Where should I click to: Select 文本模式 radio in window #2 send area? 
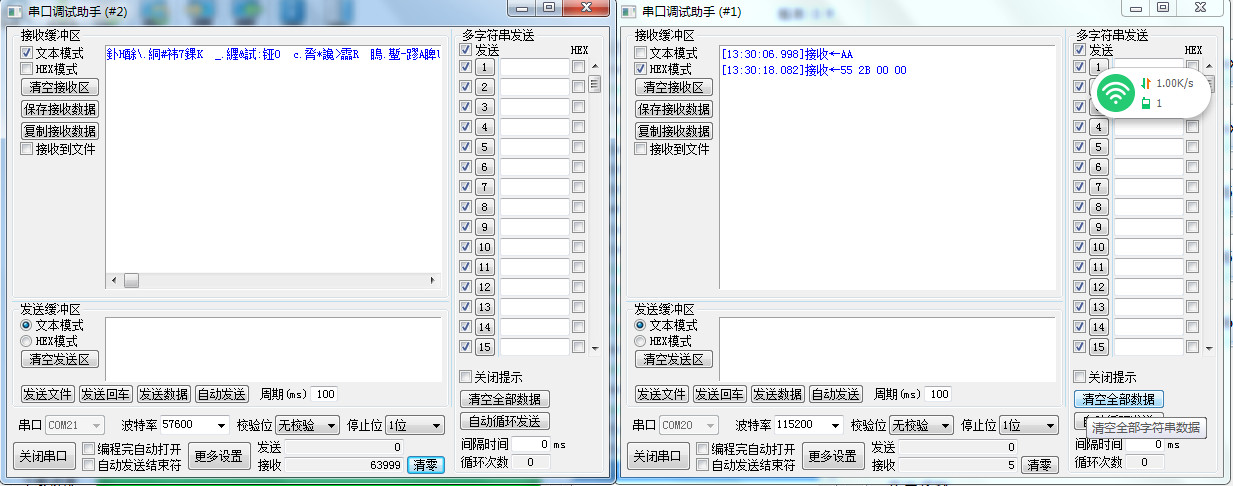point(27,325)
